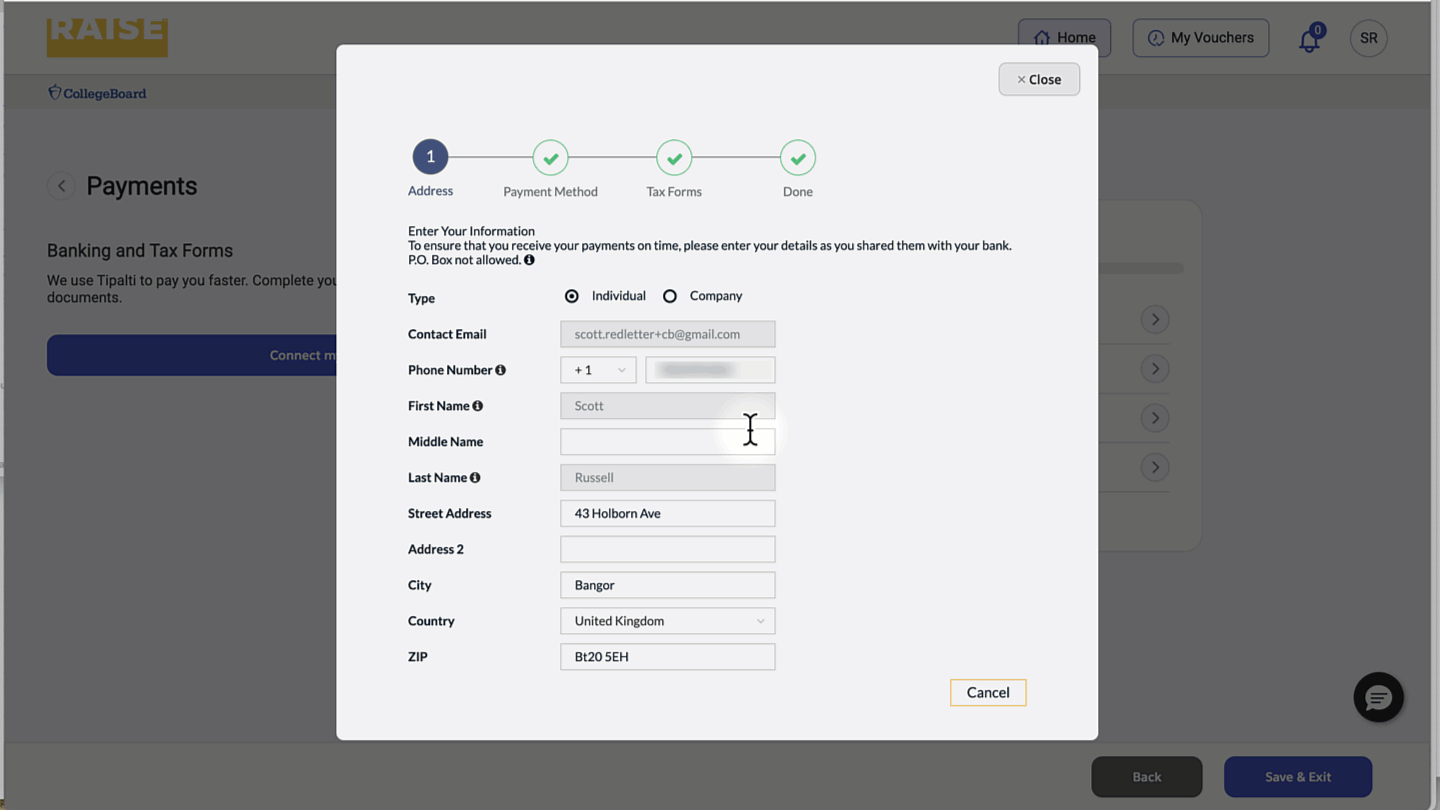Jump to the Done step
The height and width of the screenshot is (810, 1440).
[x=797, y=158]
